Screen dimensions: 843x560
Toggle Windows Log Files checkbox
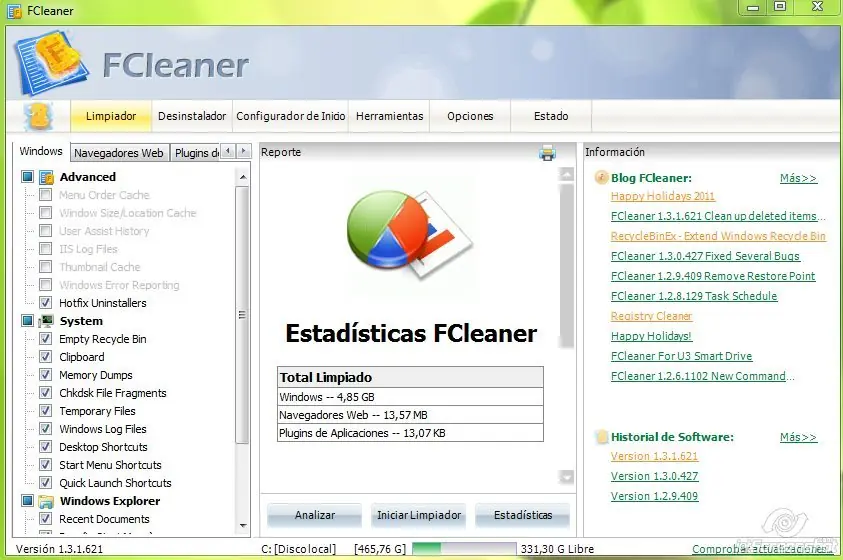pos(46,429)
